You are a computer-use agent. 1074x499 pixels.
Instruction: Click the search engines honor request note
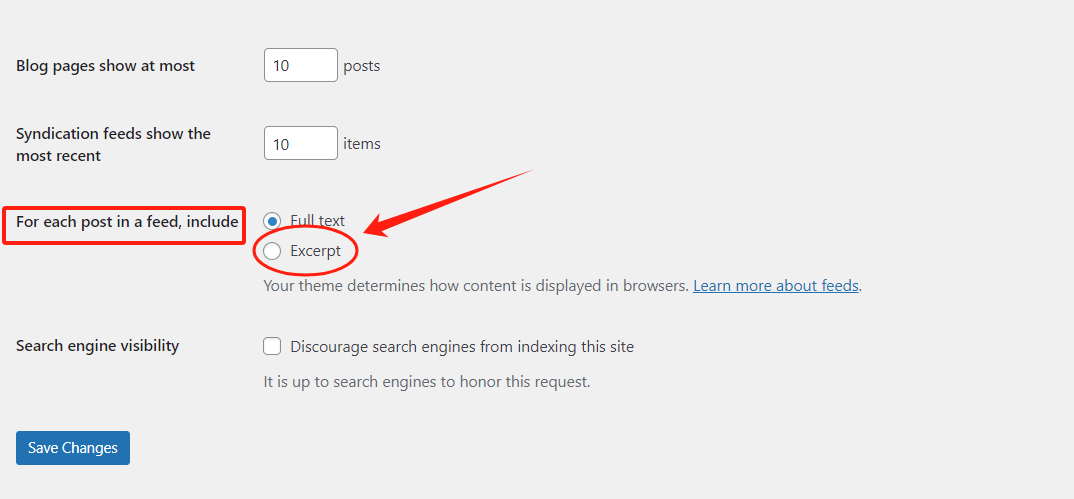426,381
